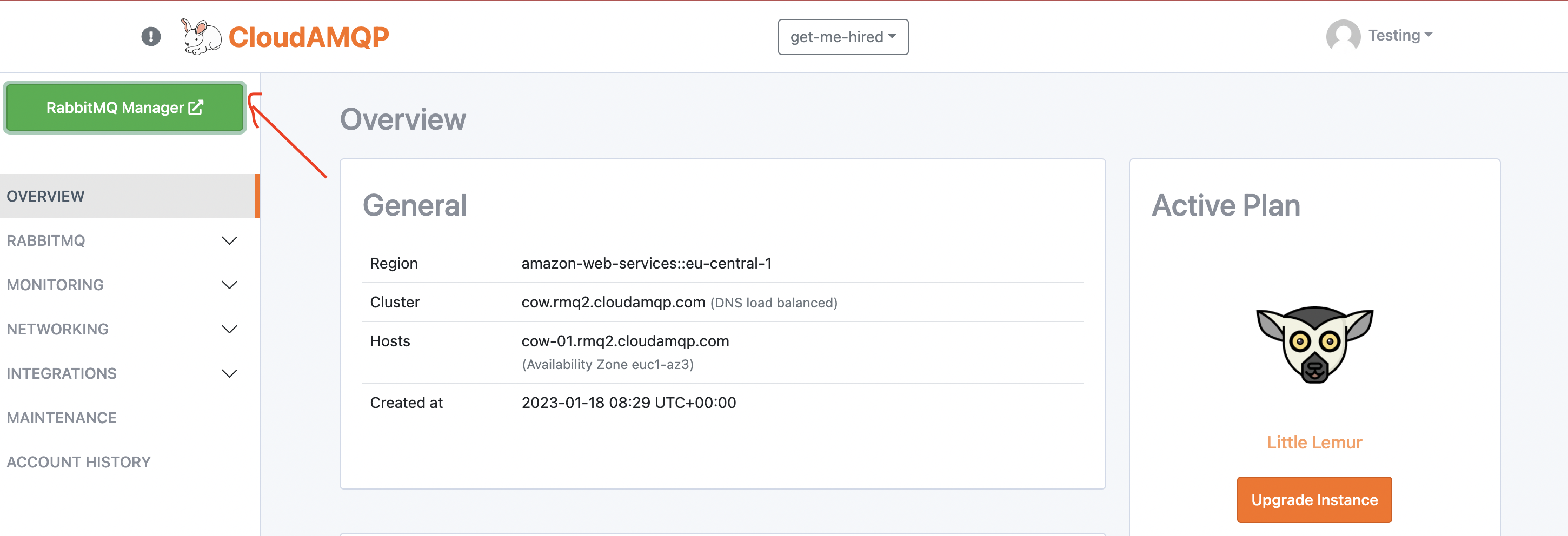Open the get-me-hired instance dropdown
The width and height of the screenshot is (1568, 536).
(x=842, y=37)
